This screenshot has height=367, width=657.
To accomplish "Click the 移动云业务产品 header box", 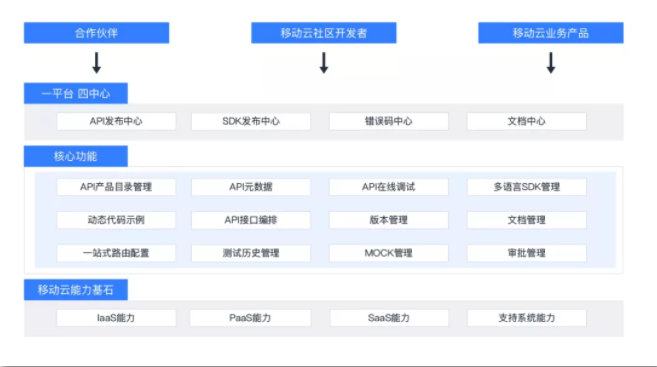I will coord(551,33).
